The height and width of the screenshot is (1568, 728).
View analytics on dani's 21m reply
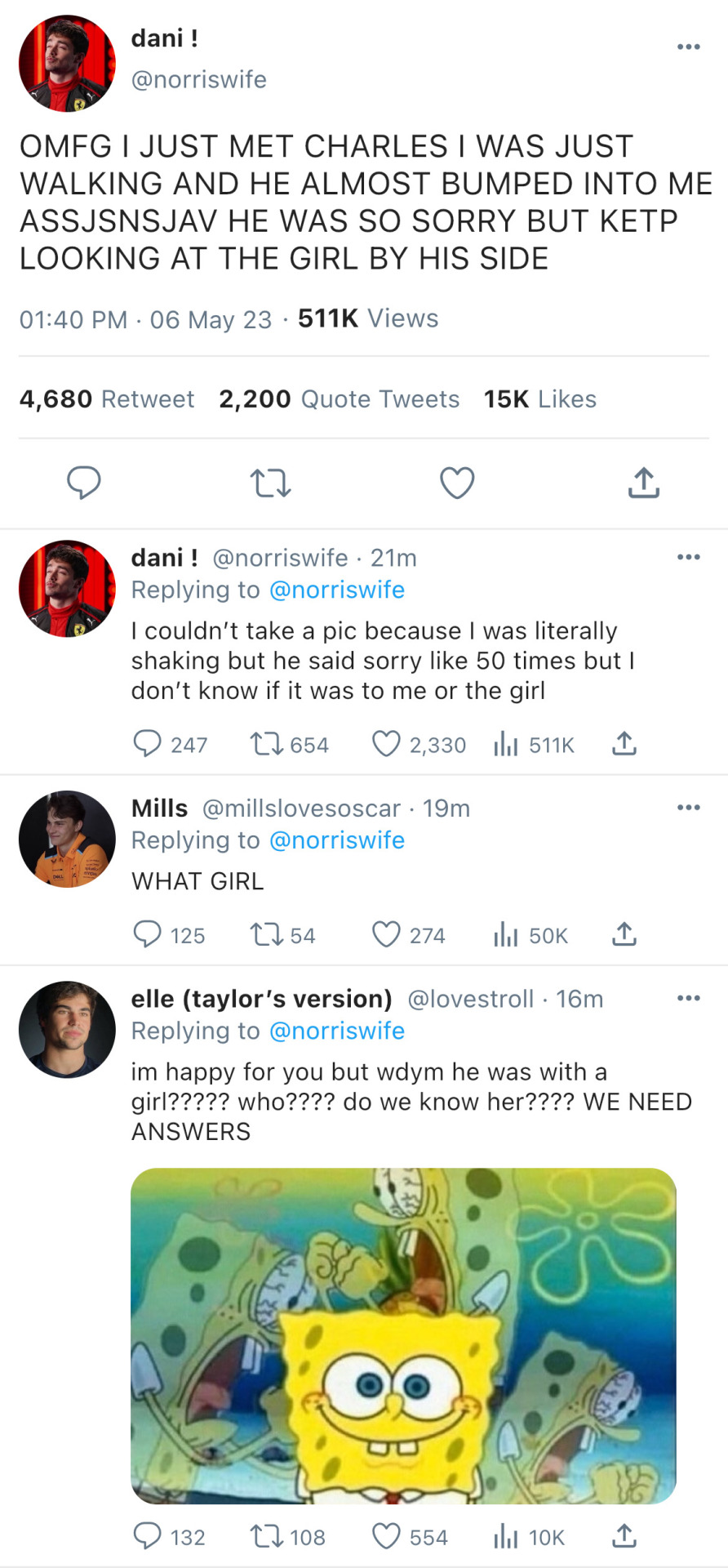506,744
